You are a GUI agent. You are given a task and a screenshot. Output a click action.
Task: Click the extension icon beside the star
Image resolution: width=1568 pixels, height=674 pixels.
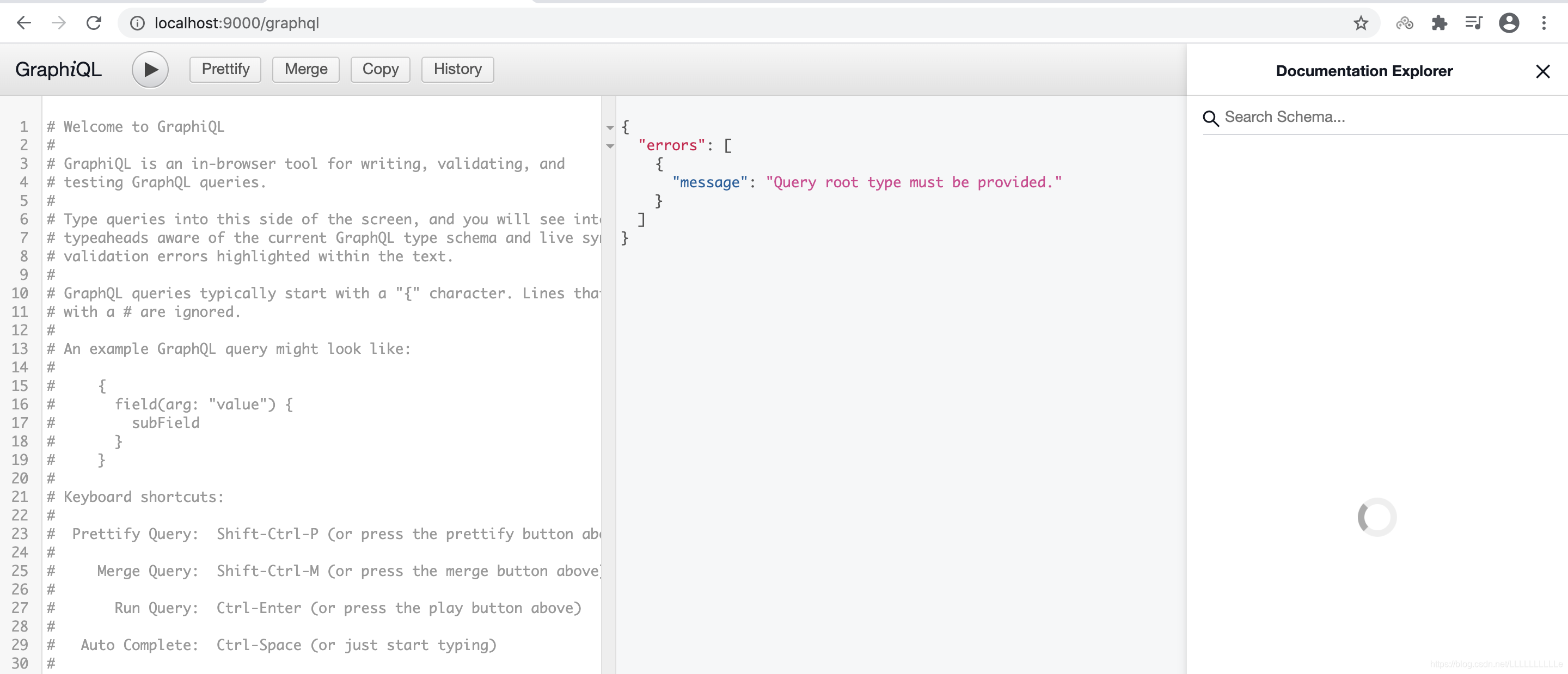pyautogui.click(x=1404, y=23)
